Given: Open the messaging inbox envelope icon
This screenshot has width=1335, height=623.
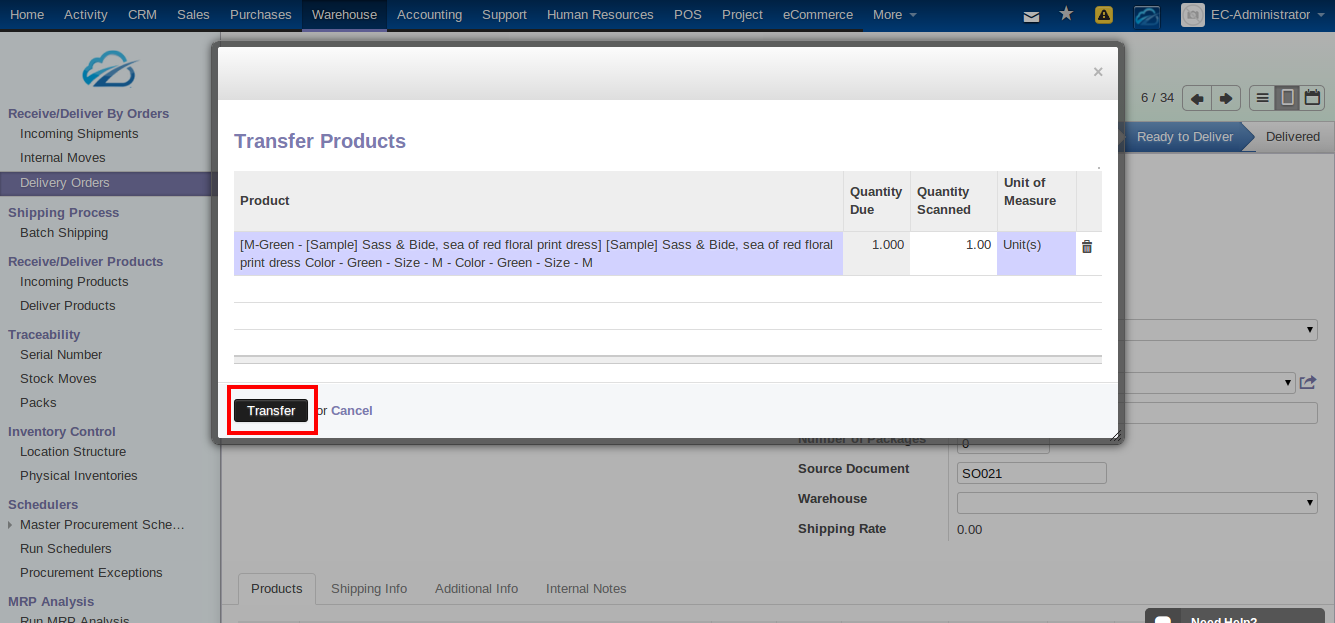Looking at the screenshot, I should [1031, 15].
